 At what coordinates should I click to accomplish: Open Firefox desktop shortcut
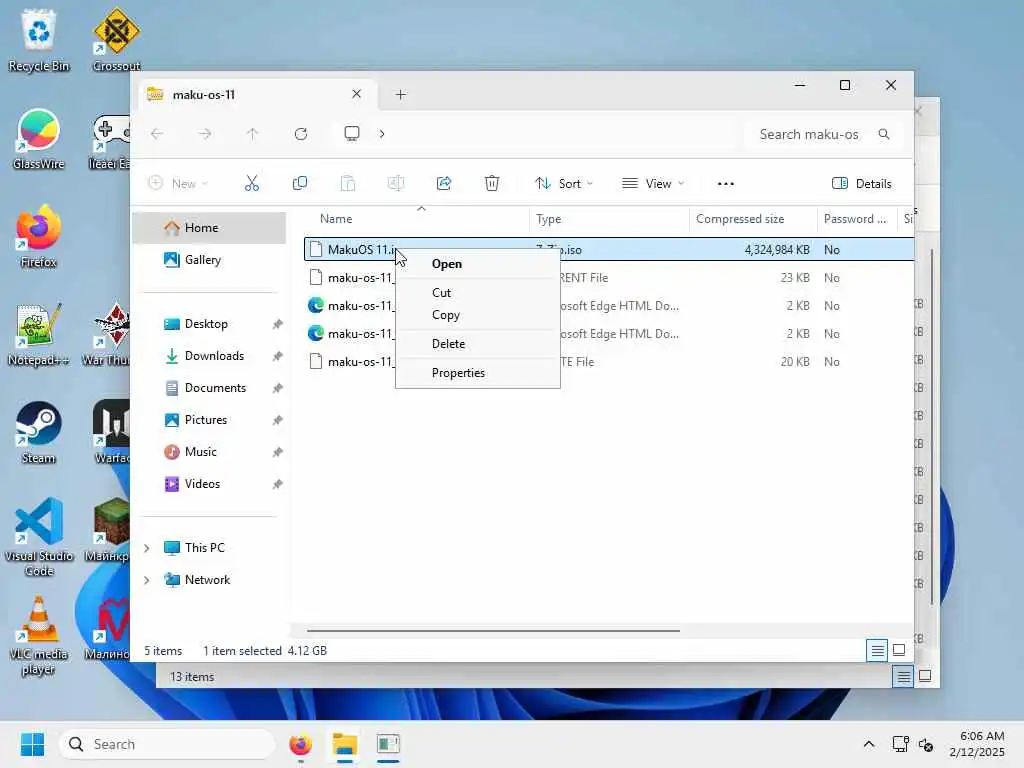(x=39, y=236)
